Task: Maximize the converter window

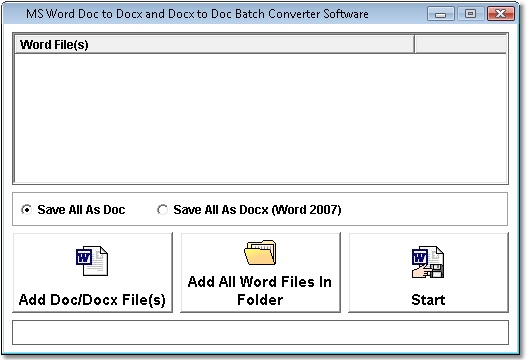Action: (x=470, y=14)
